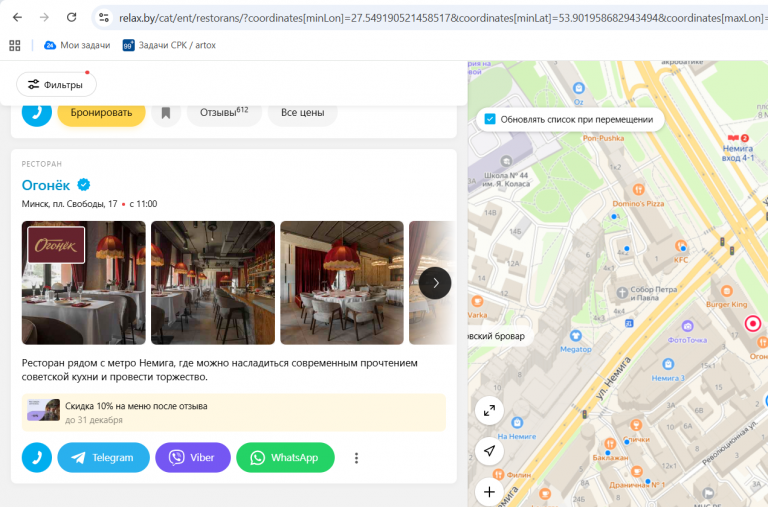Click Школа № 44 marker on map
The height and width of the screenshot is (507, 768).
click(506, 161)
